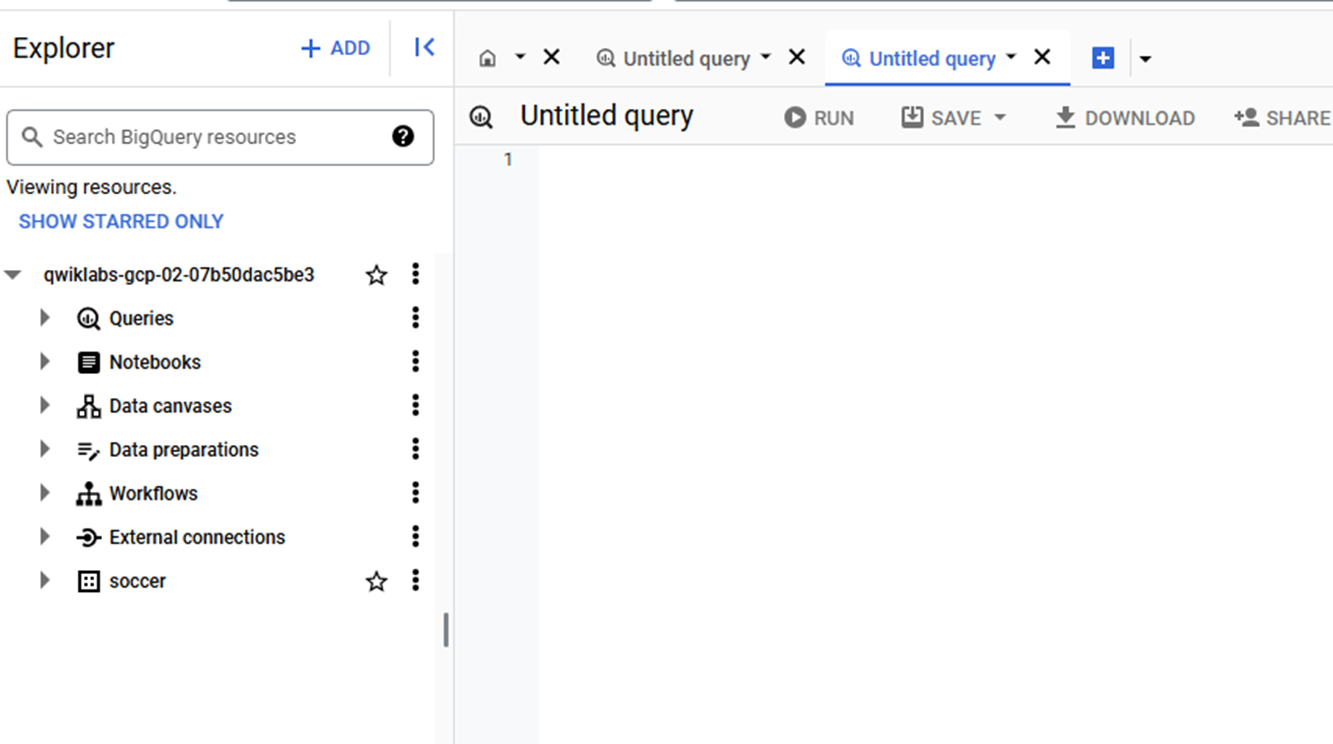Open actions menu for qwiklabs project
The width and height of the screenshot is (1333, 744).
point(416,274)
